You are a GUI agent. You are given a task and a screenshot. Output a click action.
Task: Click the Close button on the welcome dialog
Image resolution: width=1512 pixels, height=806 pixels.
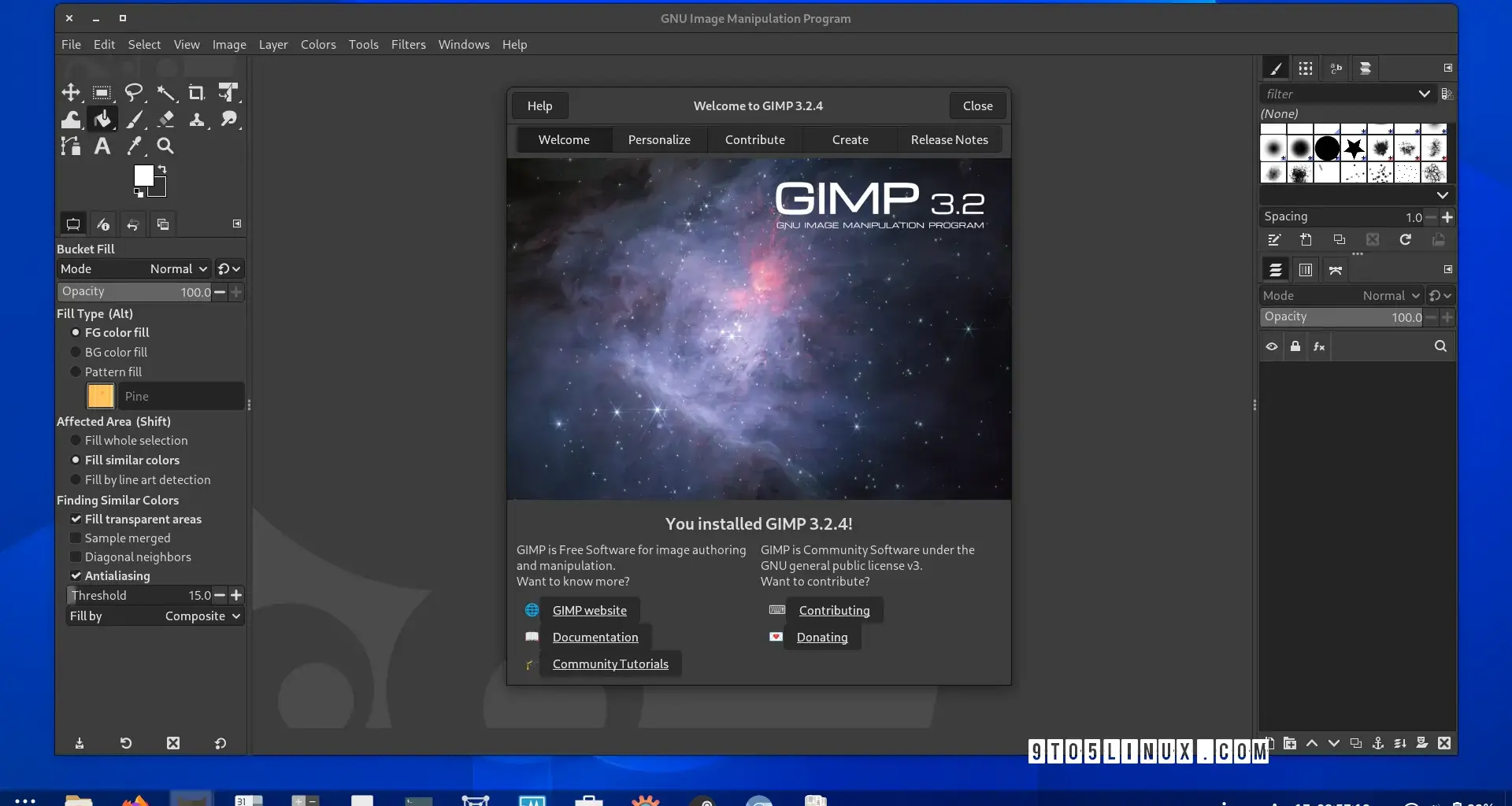point(977,105)
